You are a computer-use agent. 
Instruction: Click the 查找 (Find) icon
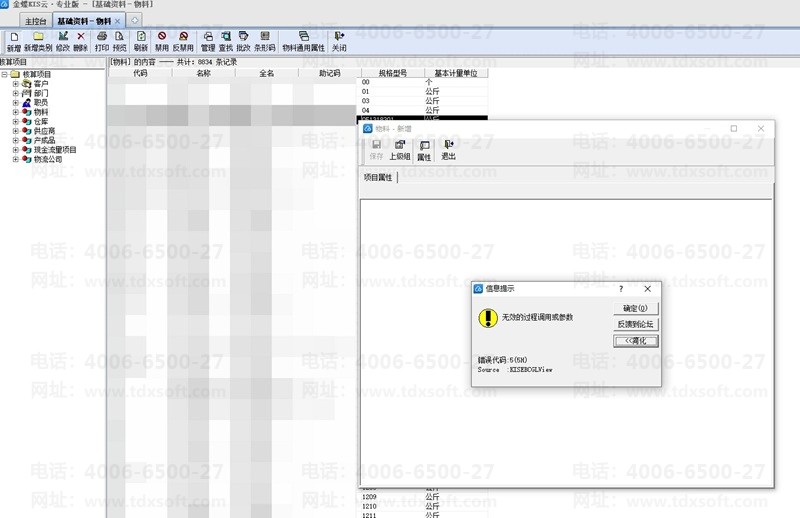pos(226,36)
